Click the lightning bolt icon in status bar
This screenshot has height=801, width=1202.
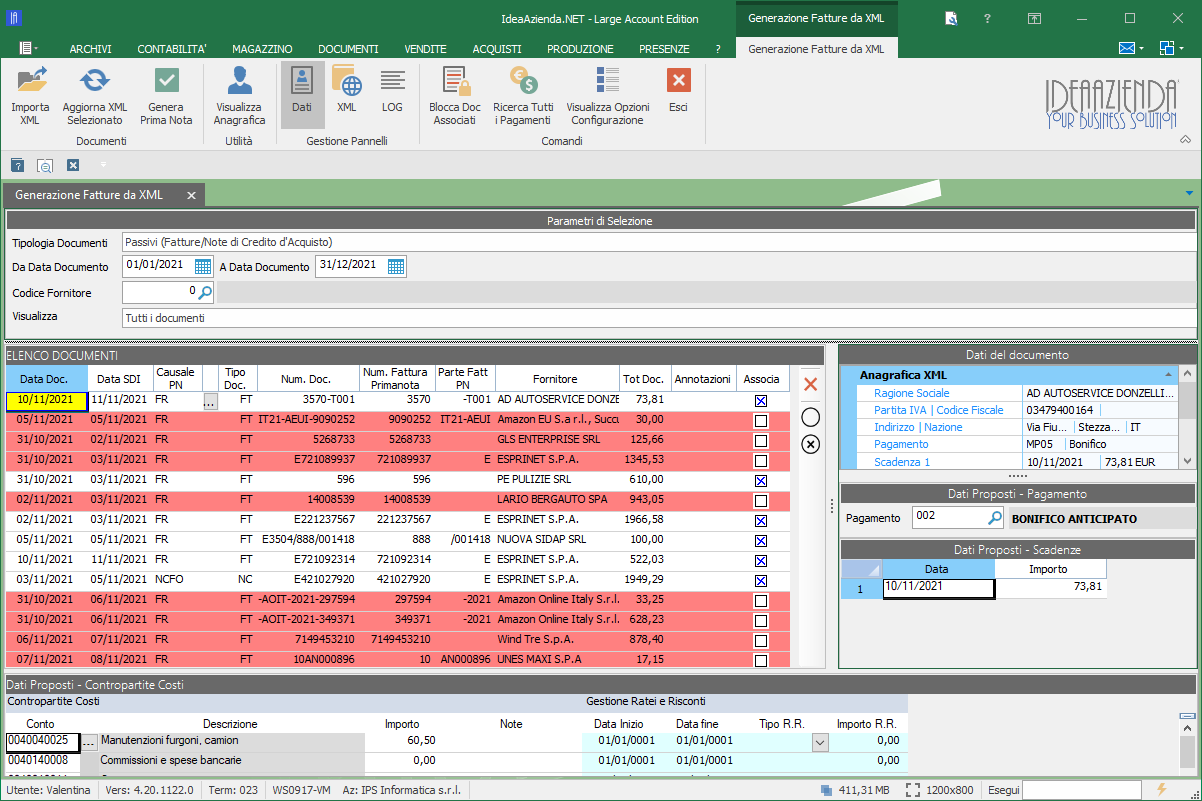point(1162,789)
